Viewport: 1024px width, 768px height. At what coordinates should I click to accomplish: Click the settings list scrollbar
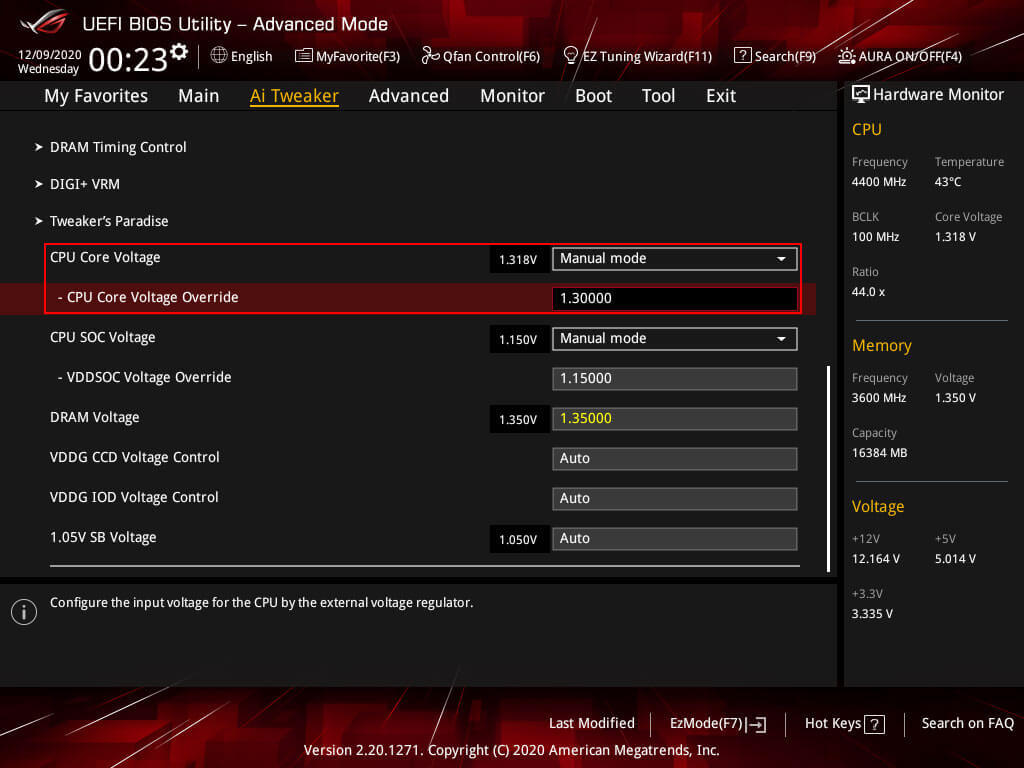pyautogui.click(x=828, y=468)
